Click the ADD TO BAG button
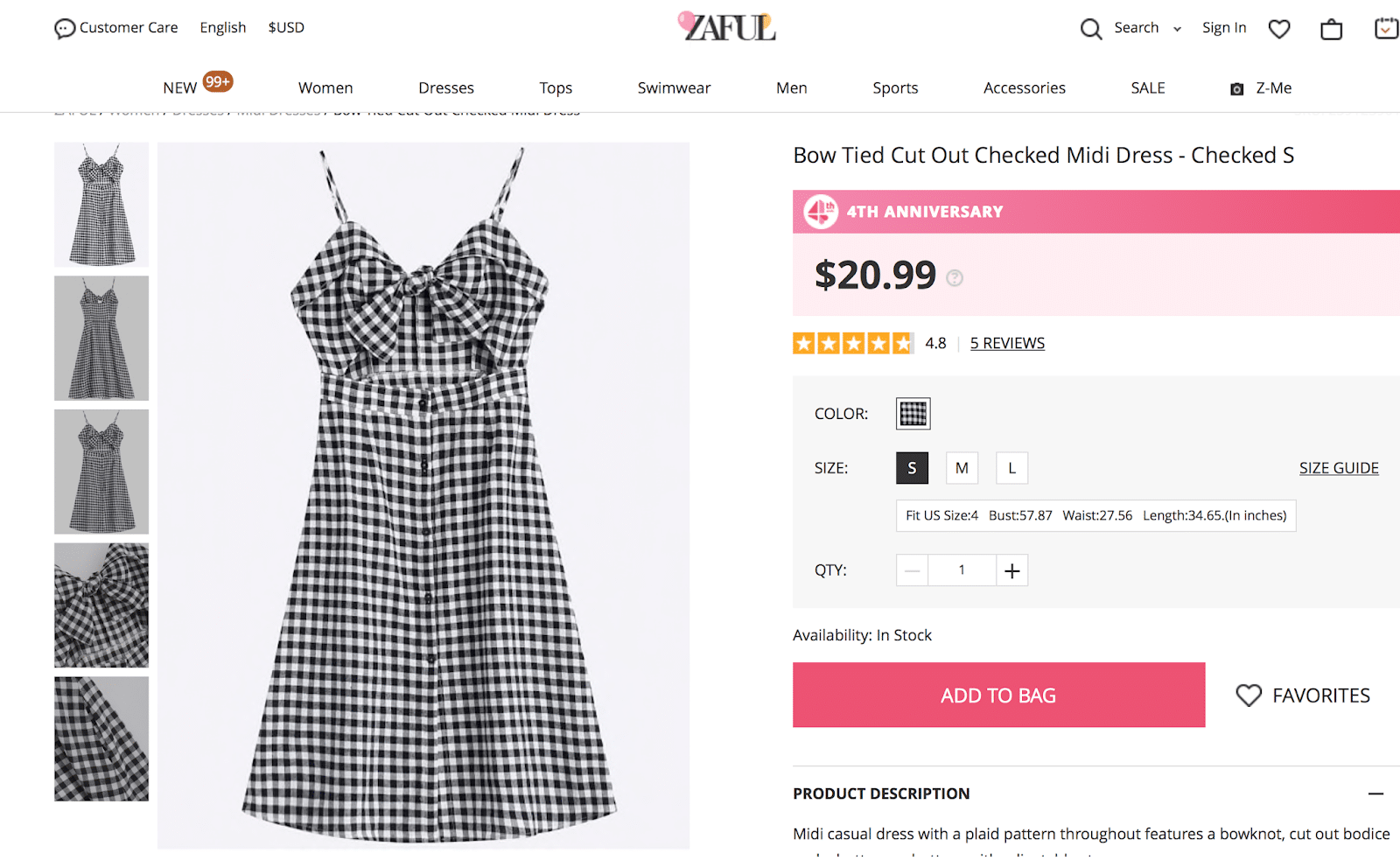This screenshot has height=860, width=1400. 998,695
